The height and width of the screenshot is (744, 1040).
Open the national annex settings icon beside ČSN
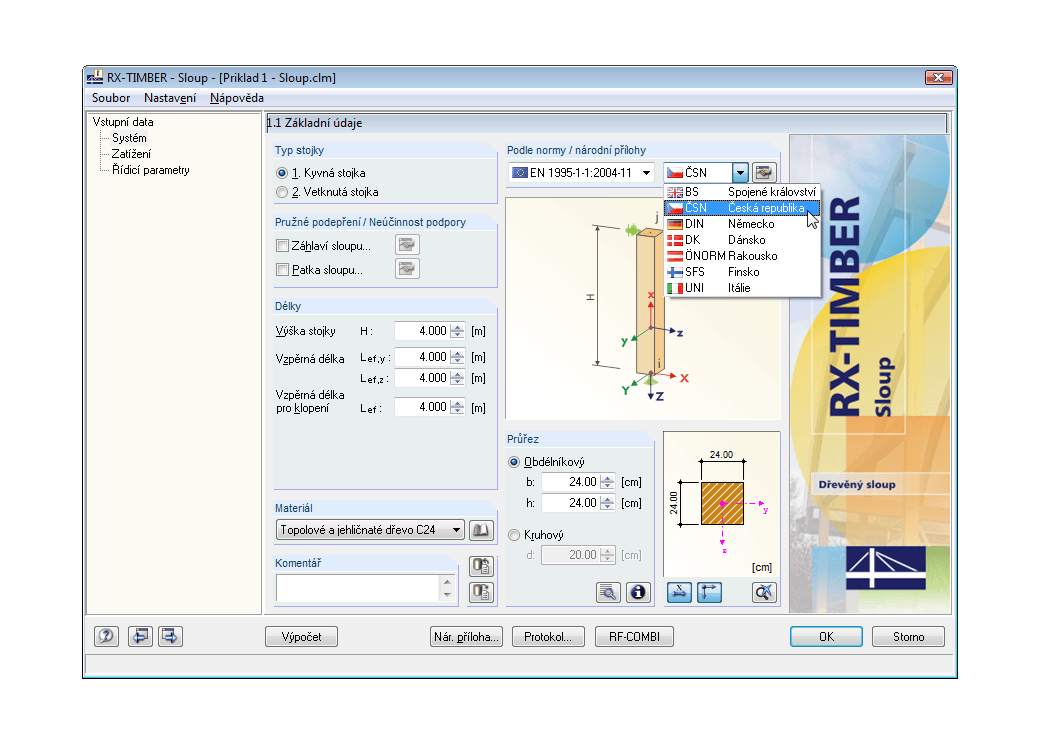coord(764,172)
